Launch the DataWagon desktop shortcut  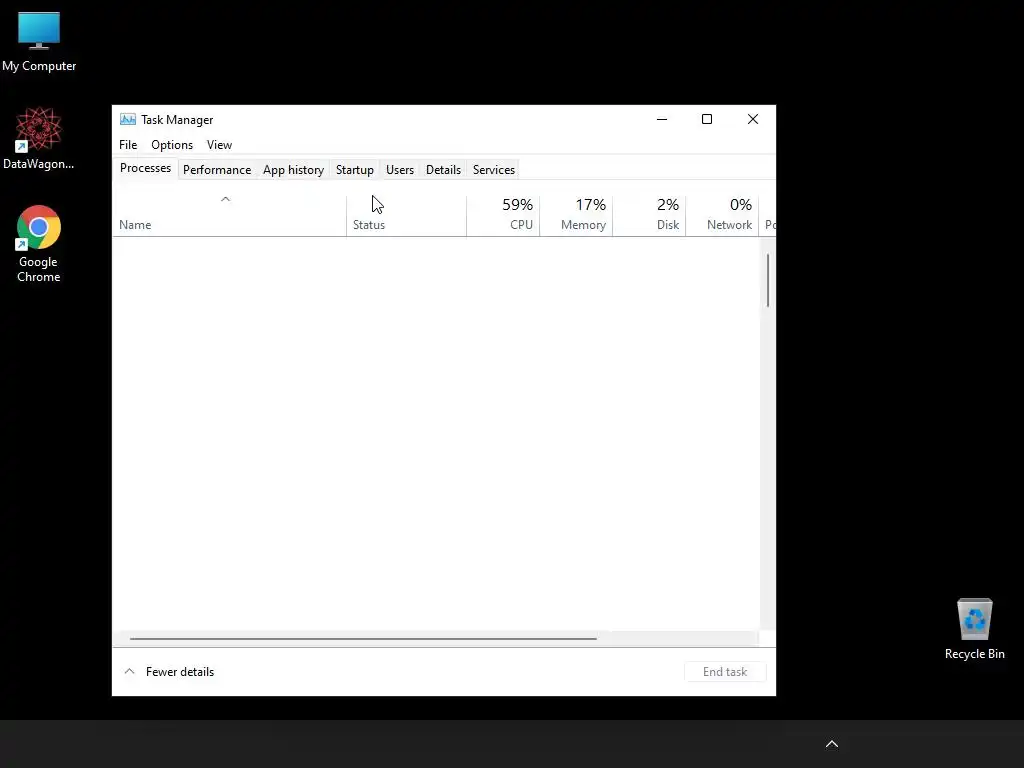point(39,138)
